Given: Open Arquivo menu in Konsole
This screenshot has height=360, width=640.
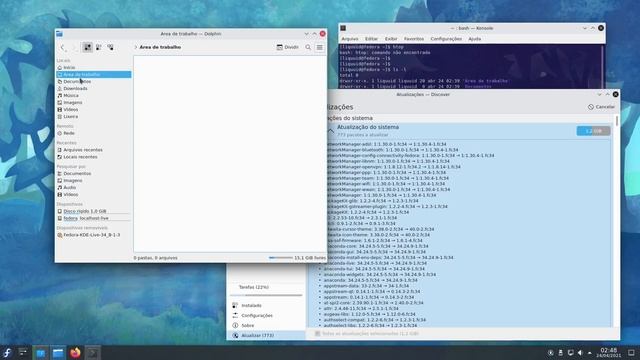Looking at the screenshot, I should [350, 39].
